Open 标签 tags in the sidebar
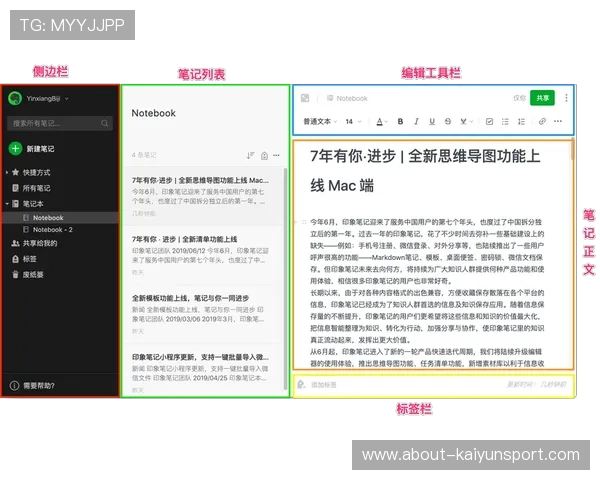This screenshot has height=480, width=600. pyautogui.click(x=24, y=259)
